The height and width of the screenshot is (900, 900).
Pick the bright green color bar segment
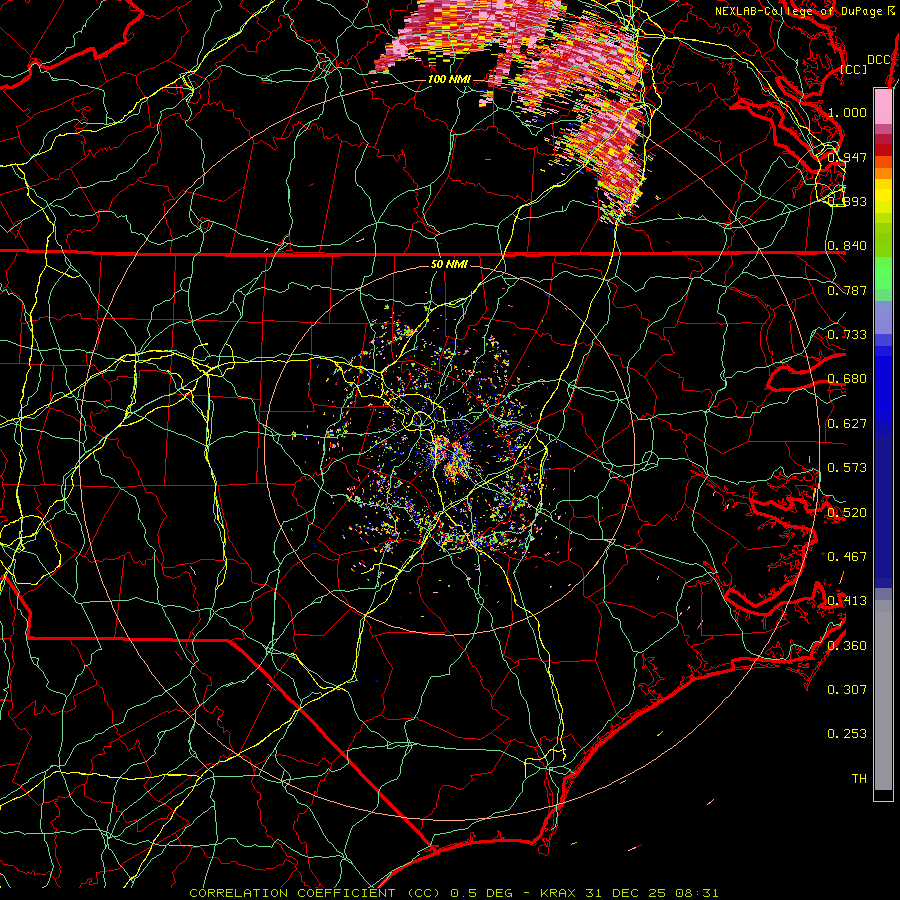883,273
